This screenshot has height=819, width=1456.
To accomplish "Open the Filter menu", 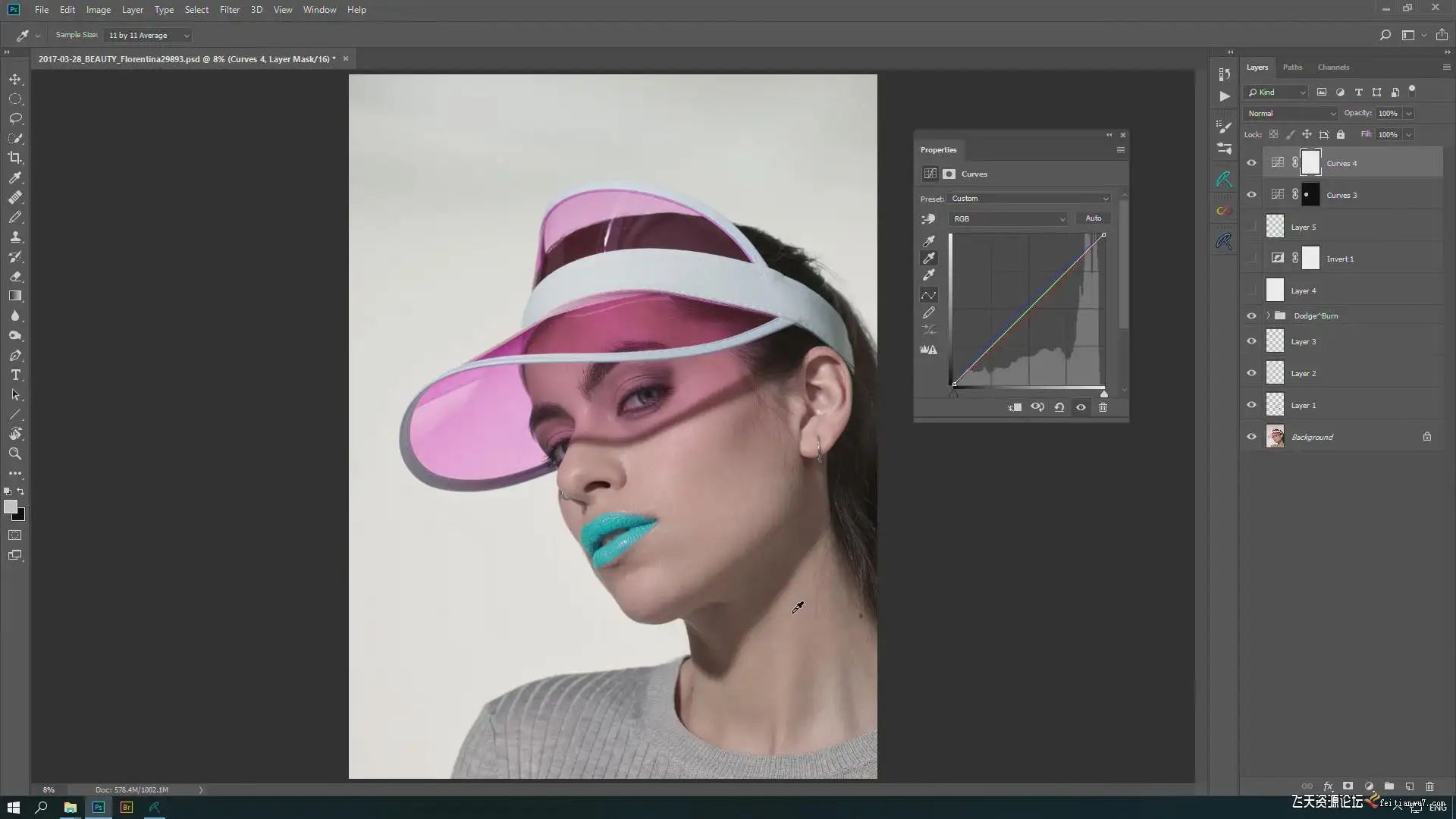I will click(229, 10).
